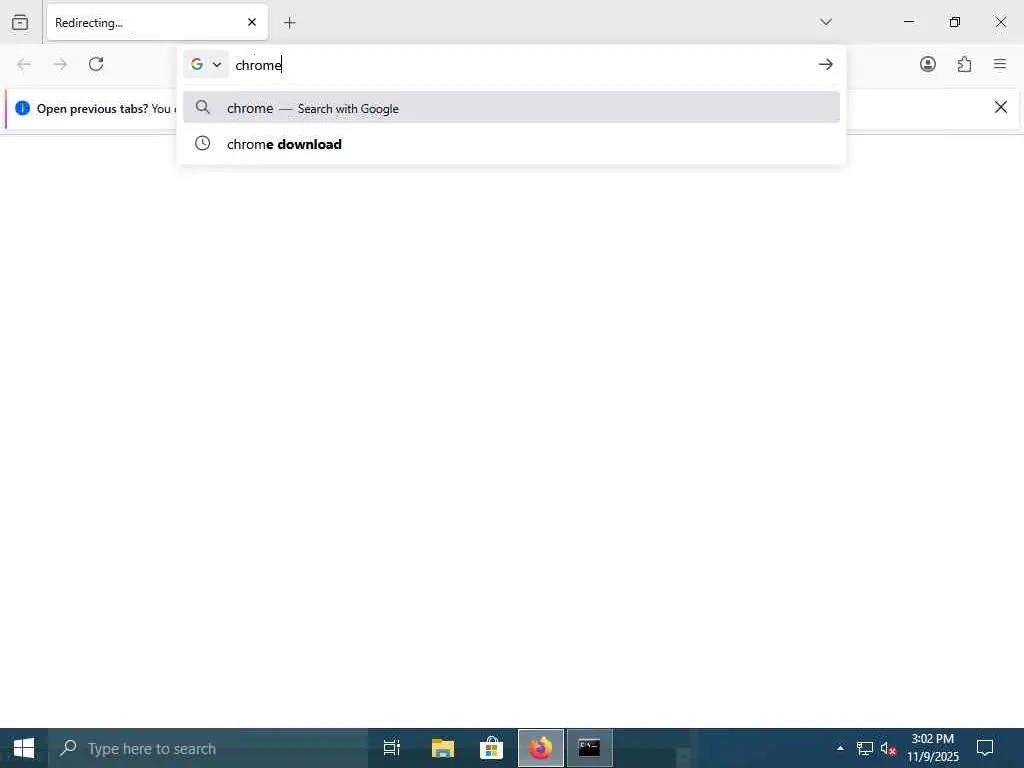This screenshot has height=768, width=1024.
Task: Go forward one page
Action: pyautogui.click(x=60, y=64)
